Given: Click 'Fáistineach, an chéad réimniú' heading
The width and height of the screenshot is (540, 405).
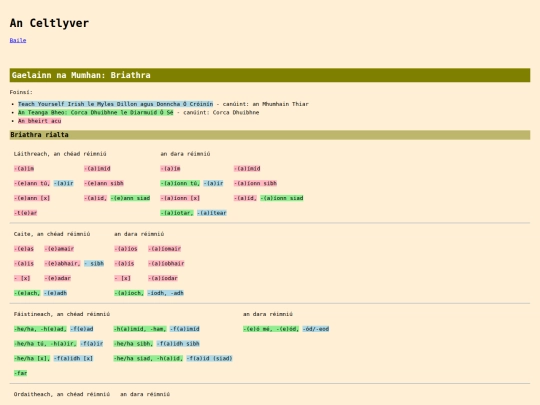Looking at the screenshot, I should (62, 314).
